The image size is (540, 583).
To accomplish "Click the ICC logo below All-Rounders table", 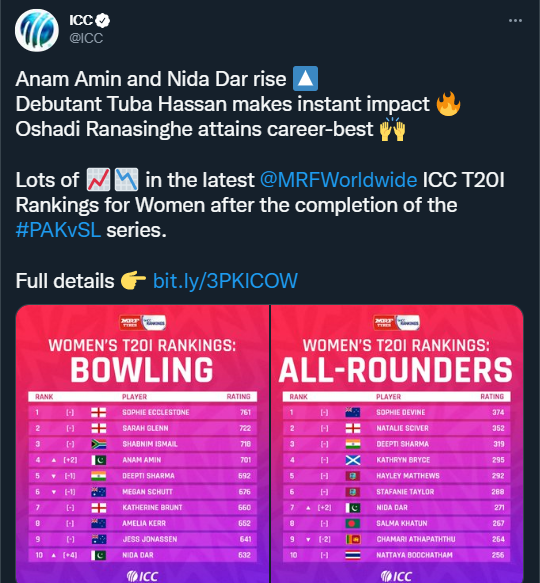I will tap(396, 576).
